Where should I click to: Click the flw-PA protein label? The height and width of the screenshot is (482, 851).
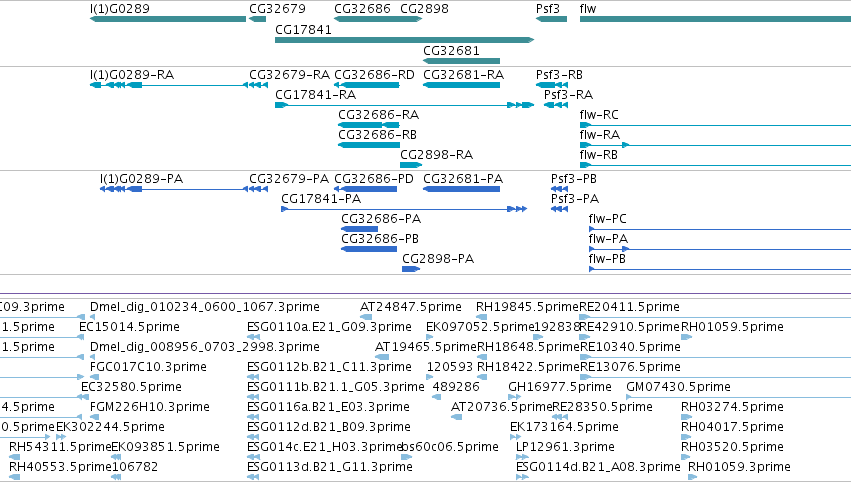[608, 239]
